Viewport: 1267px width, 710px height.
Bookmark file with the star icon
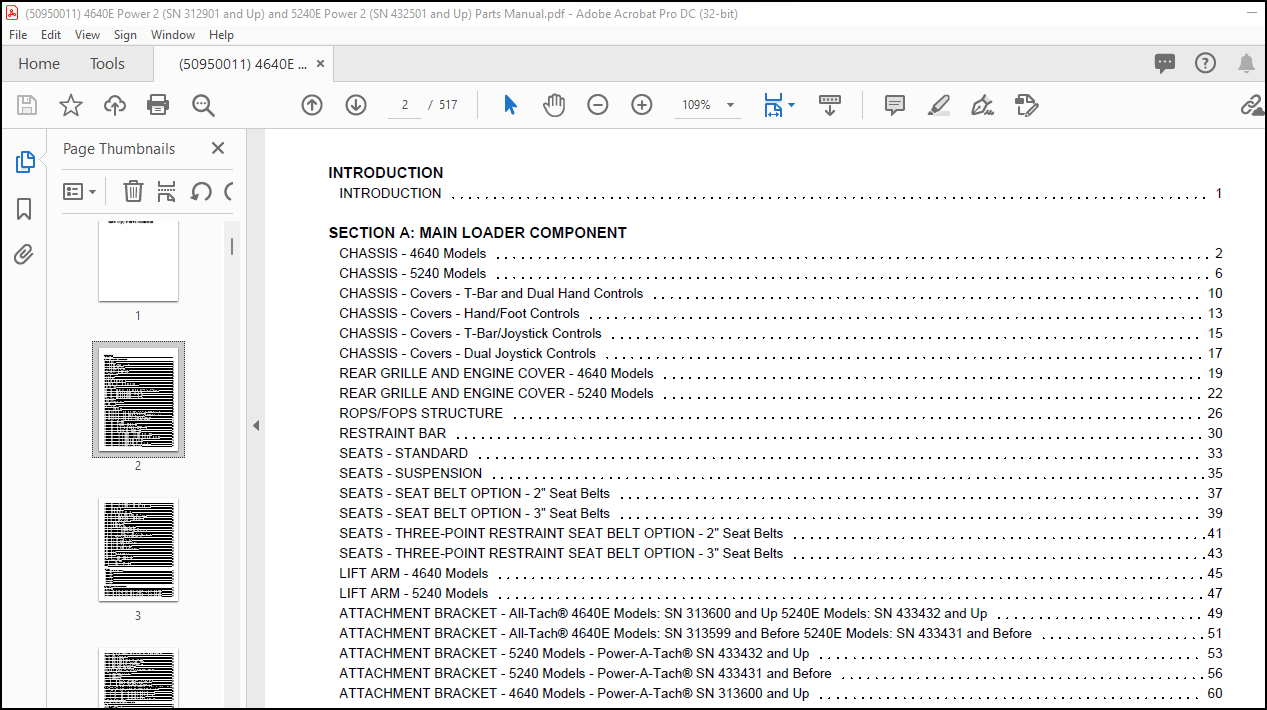click(71, 105)
